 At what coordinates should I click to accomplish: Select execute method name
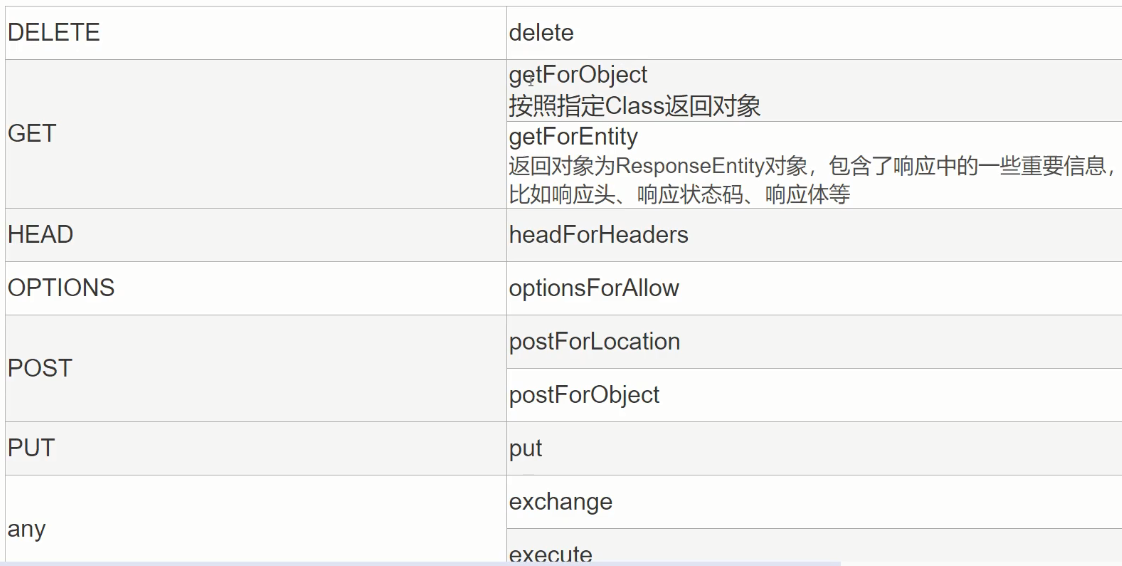550,555
